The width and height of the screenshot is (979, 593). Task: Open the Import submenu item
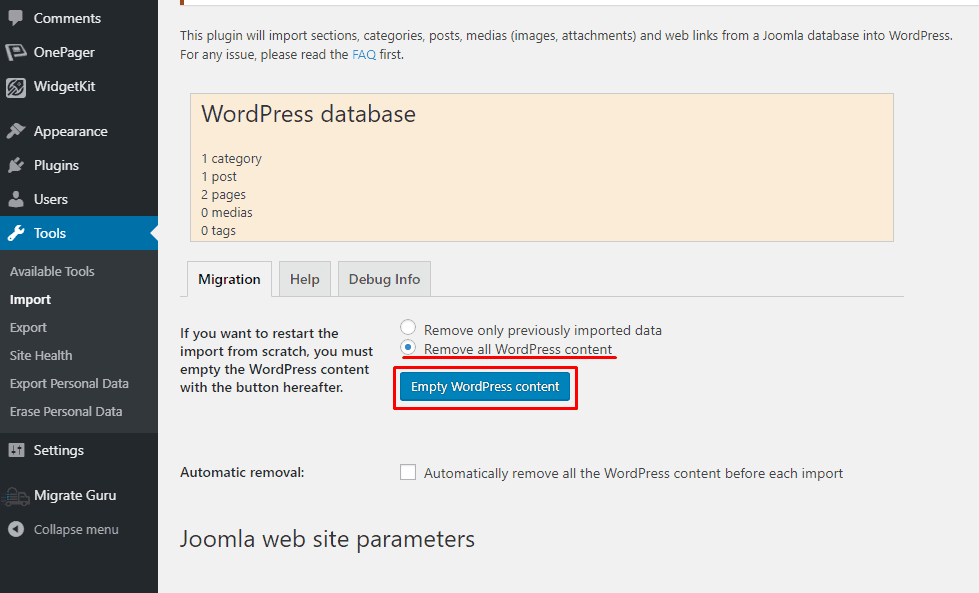[30, 300]
